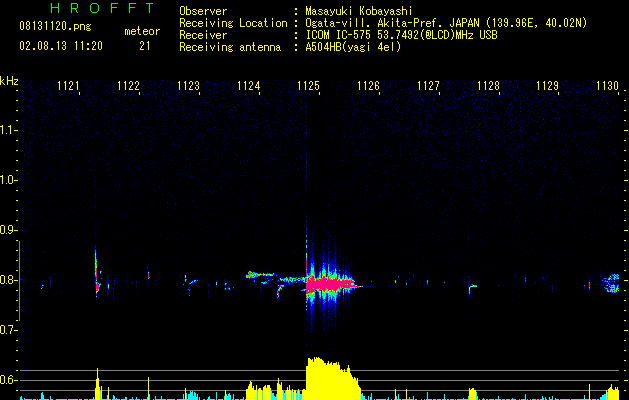Click the vertical meteor echo near 1121

pyautogui.click(x=97, y=273)
